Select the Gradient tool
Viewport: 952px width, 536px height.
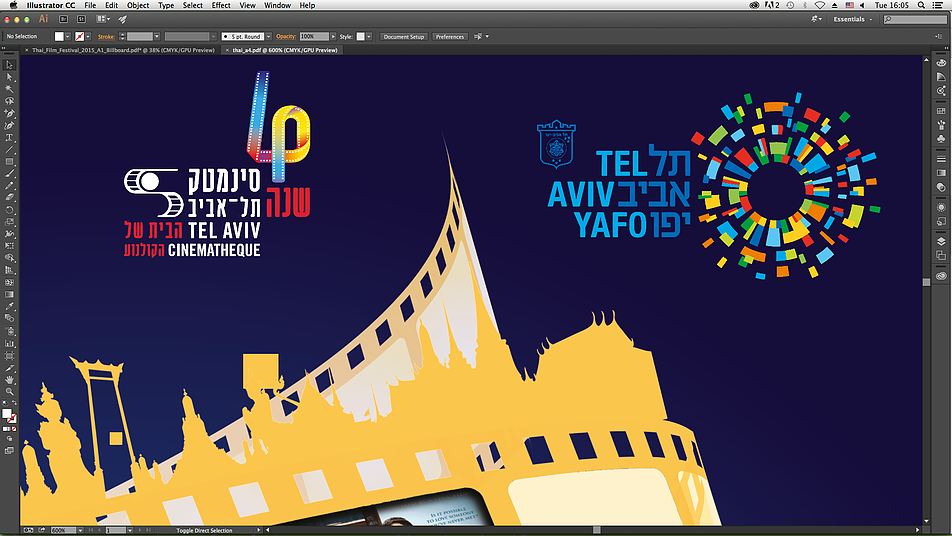pos(9,294)
